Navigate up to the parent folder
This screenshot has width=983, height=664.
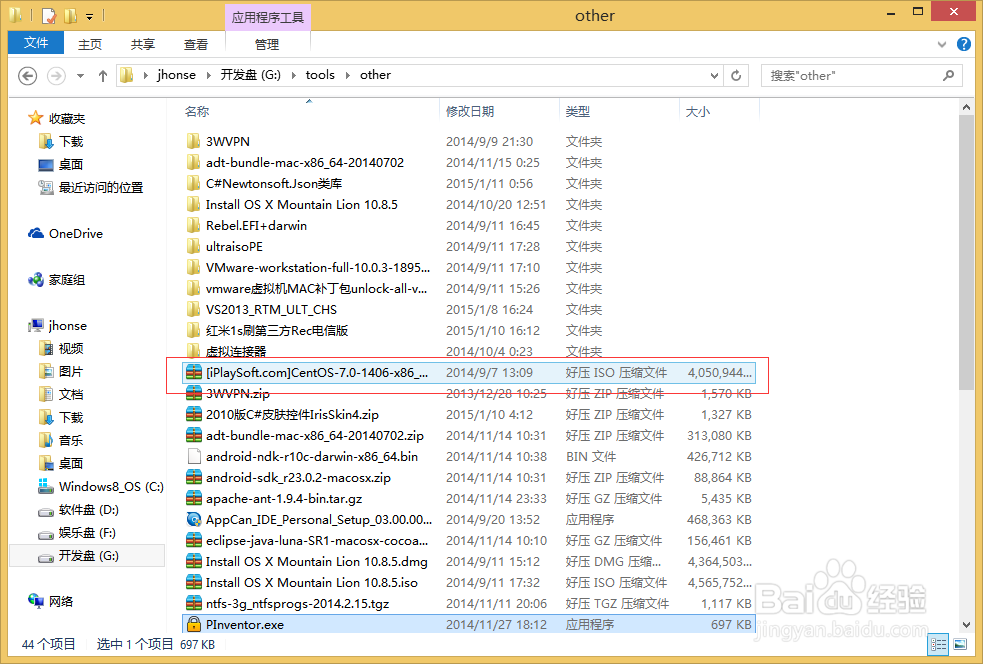click(x=103, y=75)
